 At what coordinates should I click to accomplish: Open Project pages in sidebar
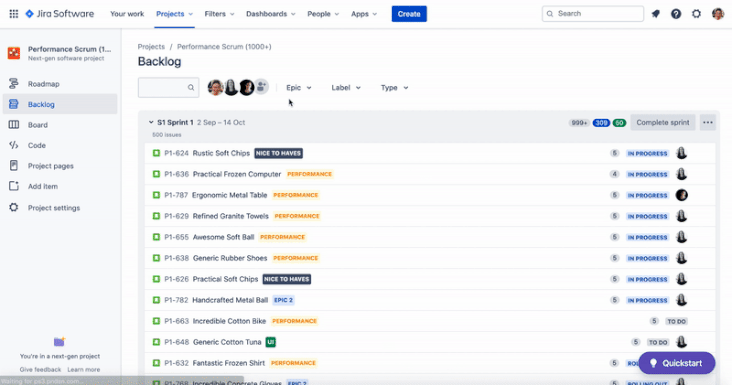pyautogui.click(x=50, y=166)
